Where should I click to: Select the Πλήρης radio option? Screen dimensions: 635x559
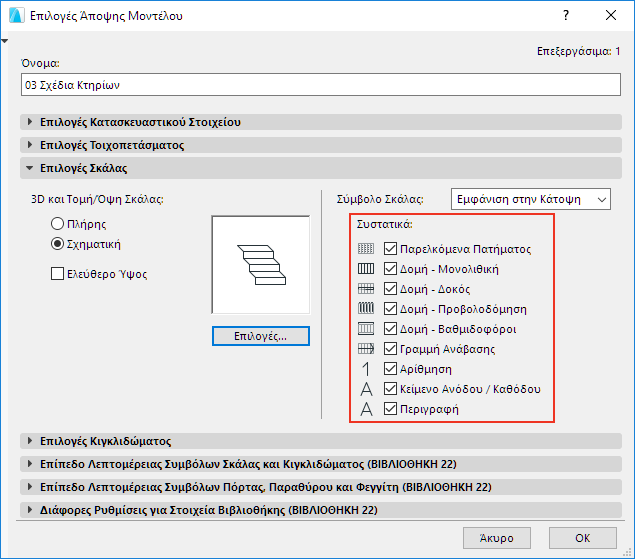(x=58, y=224)
